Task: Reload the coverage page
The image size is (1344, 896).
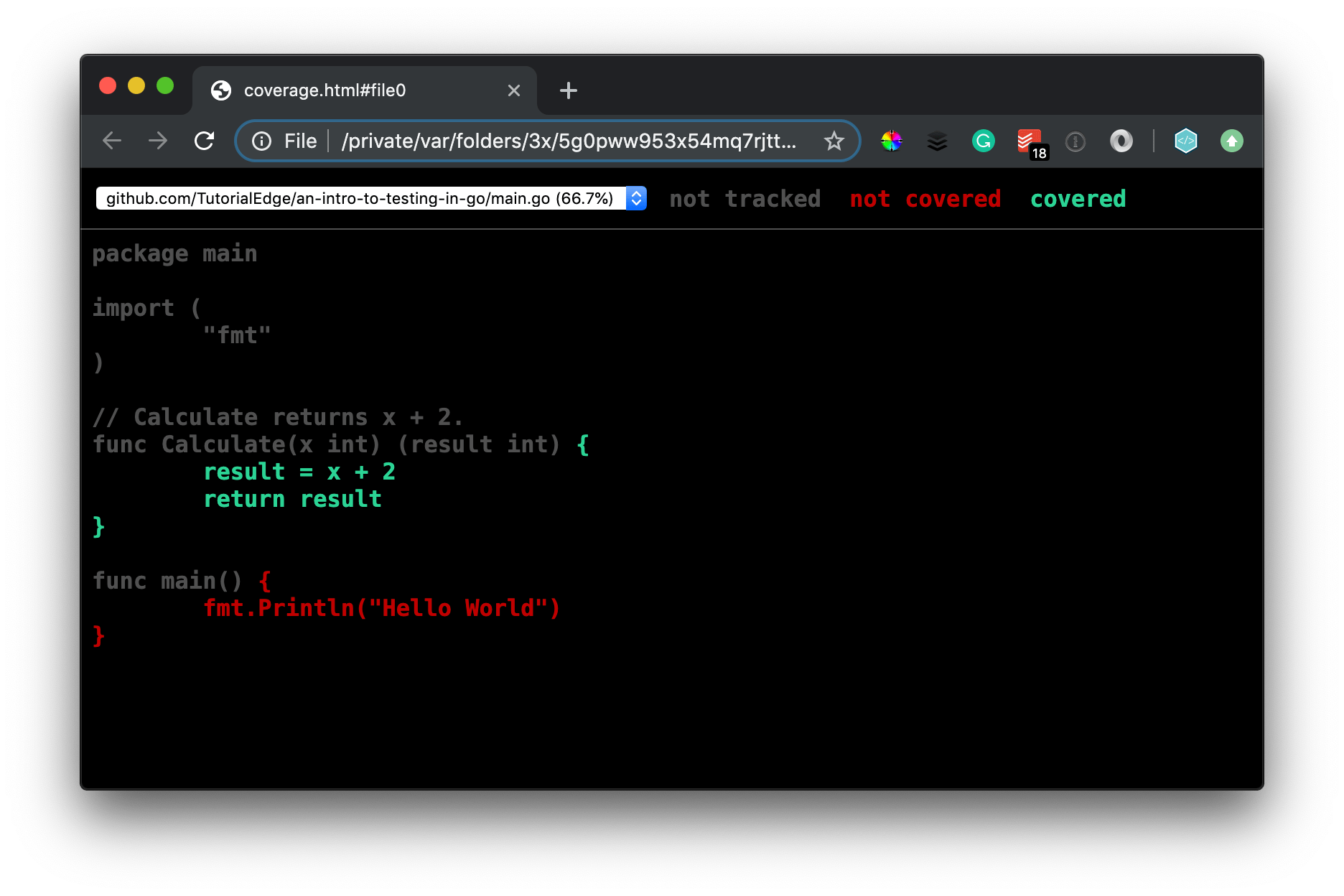Action: (x=205, y=141)
